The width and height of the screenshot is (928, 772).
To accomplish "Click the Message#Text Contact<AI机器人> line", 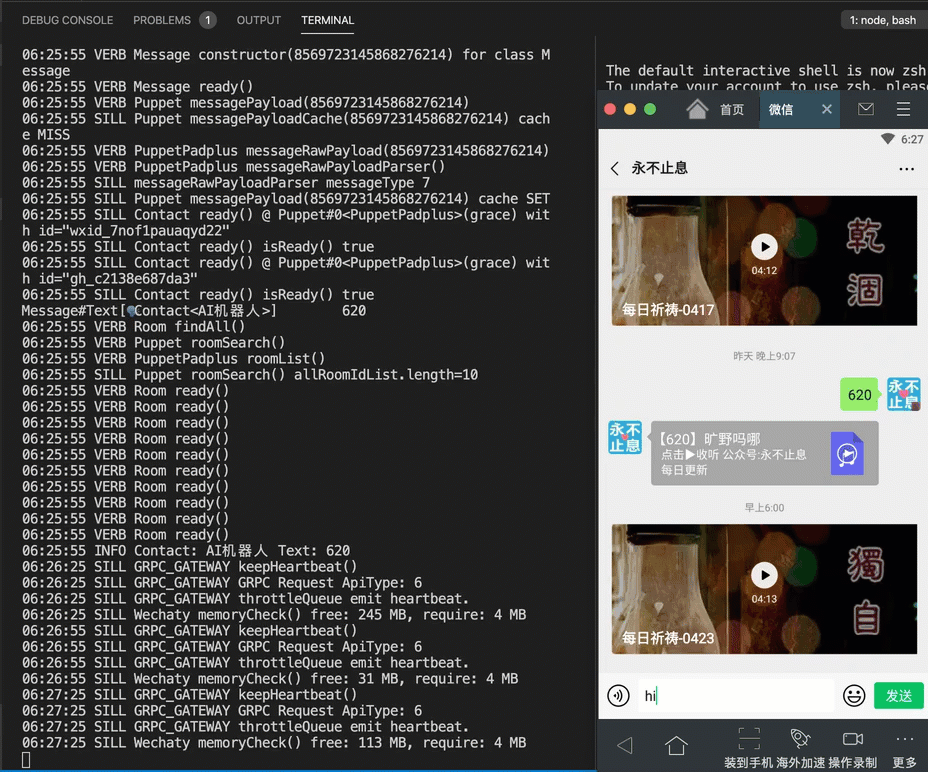I will (x=194, y=311).
